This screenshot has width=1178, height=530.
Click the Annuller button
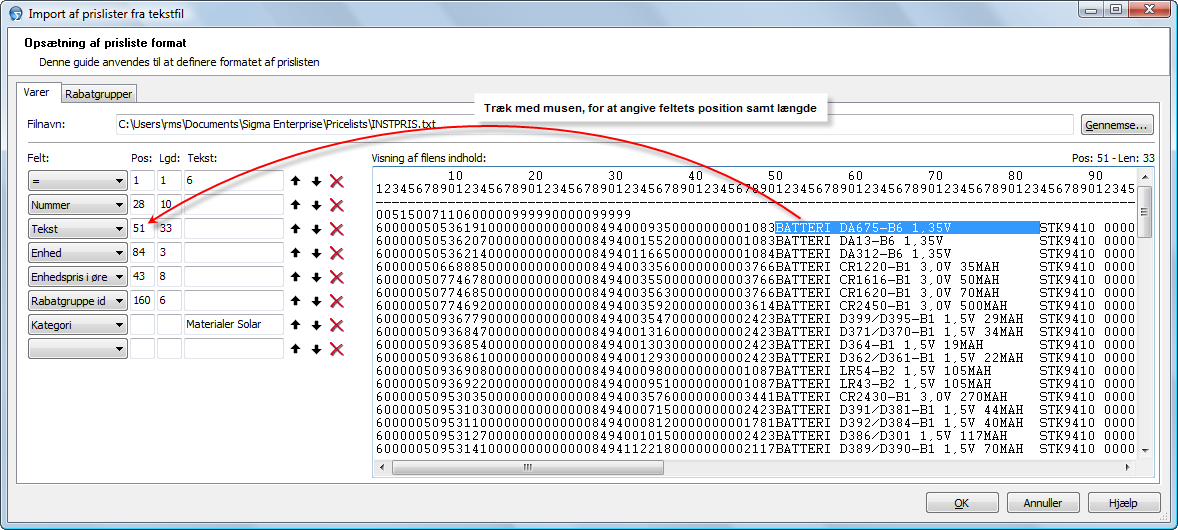coord(1044,503)
